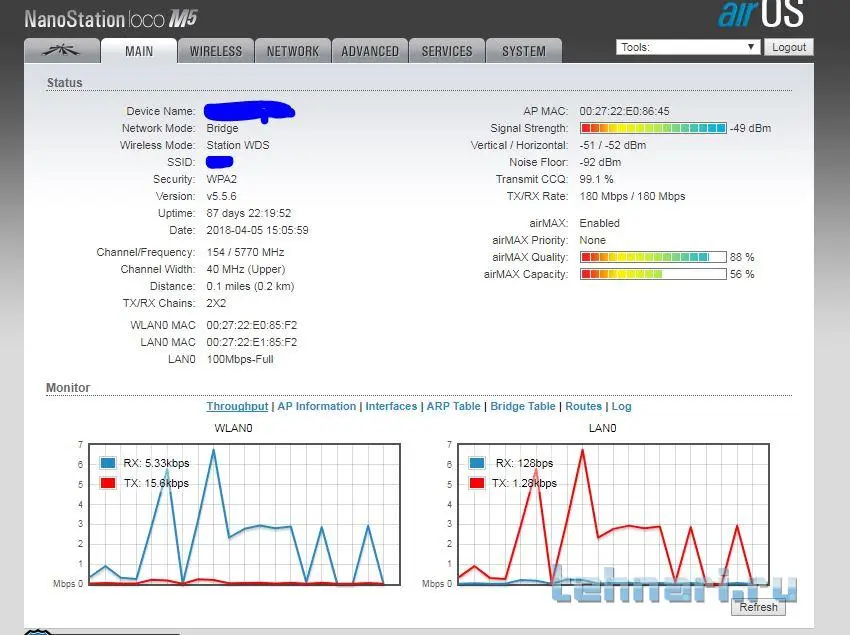Click the blue RX legend square in LAN0 chart
Screen dimensions: 850x635
477,463
